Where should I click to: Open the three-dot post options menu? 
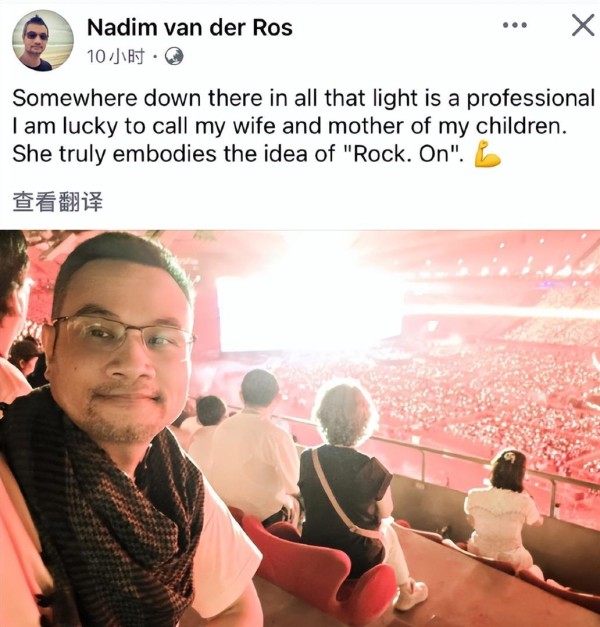tap(515, 25)
